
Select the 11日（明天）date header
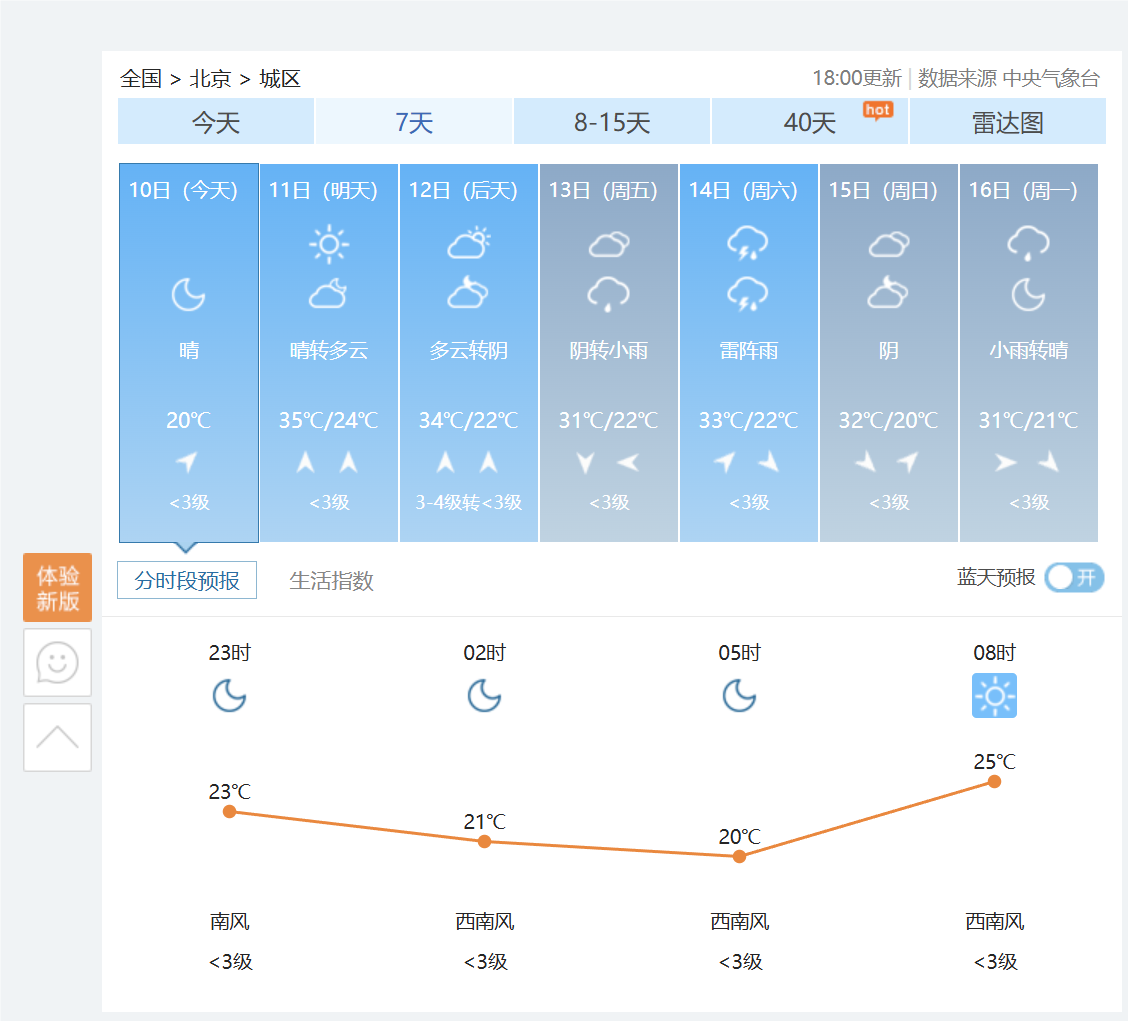pos(324,191)
